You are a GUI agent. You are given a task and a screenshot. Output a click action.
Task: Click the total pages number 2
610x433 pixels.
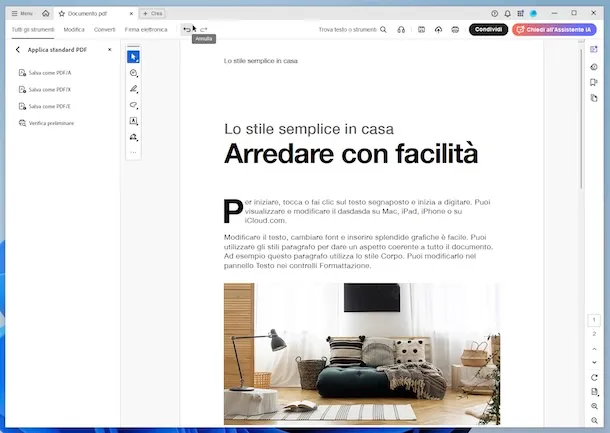pos(594,334)
